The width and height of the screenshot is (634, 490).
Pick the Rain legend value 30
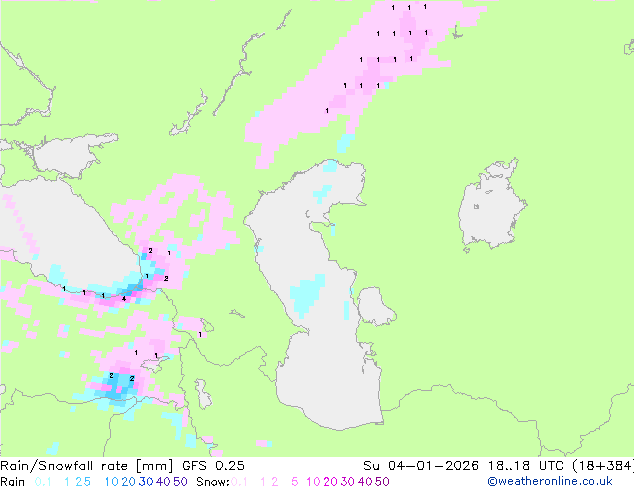(x=146, y=482)
